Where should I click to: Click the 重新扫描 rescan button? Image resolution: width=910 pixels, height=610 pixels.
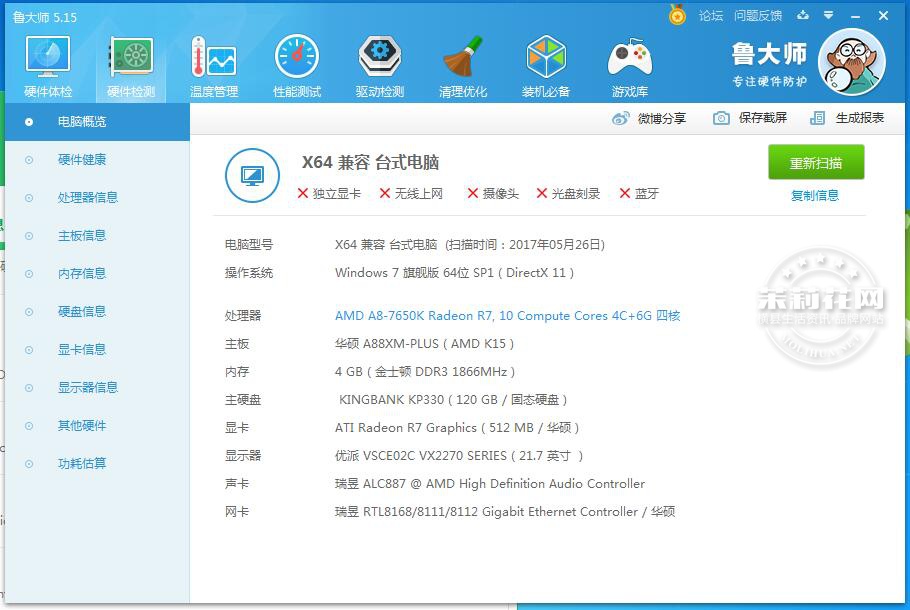pyautogui.click(x=816, y=163)
